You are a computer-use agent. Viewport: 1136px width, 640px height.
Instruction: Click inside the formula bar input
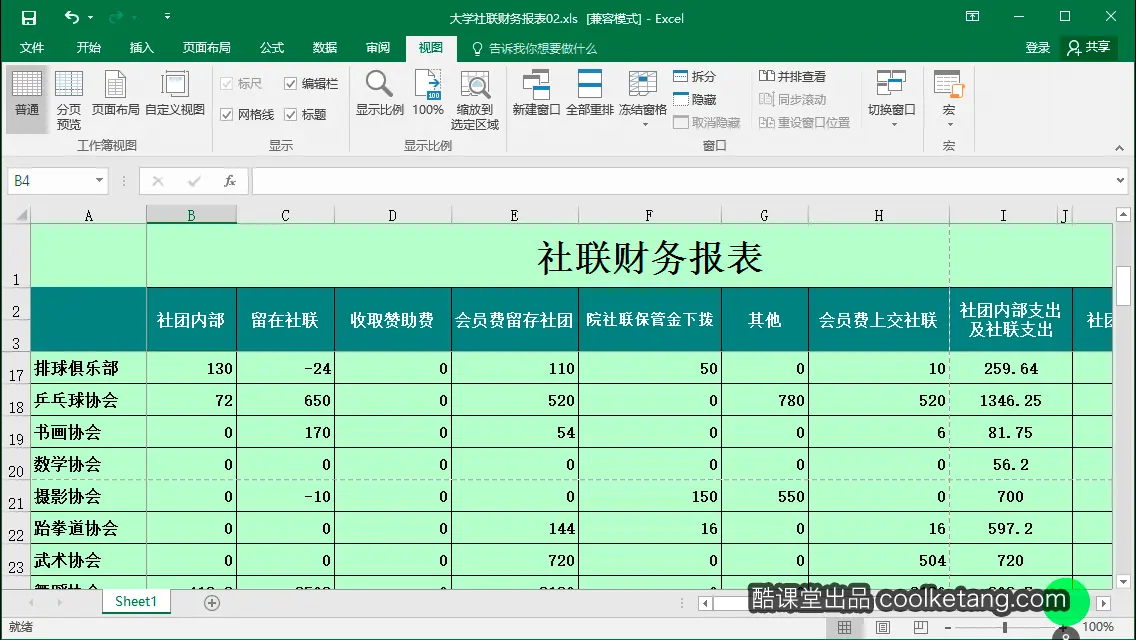pos(682,180)
